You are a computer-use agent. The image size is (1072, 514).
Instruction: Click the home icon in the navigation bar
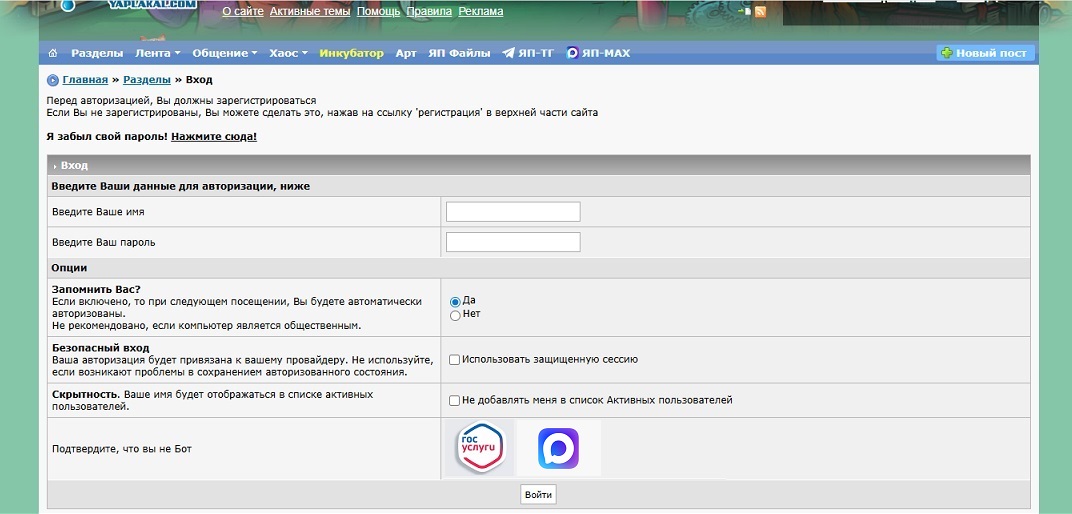[53, 53]
